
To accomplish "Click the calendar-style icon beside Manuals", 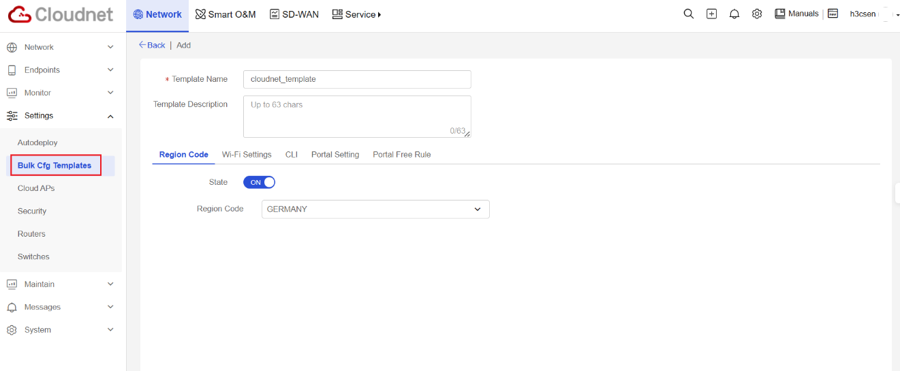I will [833, 14].
